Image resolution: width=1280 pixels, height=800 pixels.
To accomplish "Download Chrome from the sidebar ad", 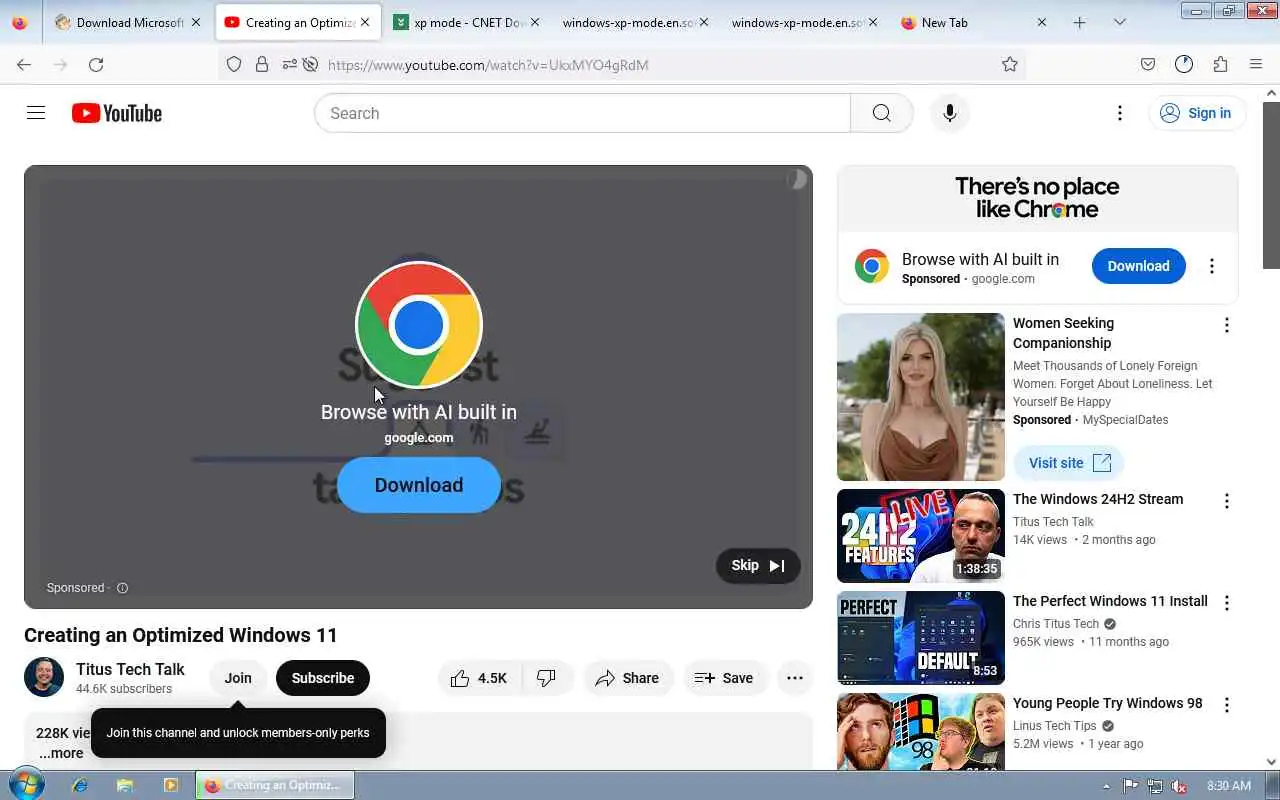I will [x=1138, y=266].
